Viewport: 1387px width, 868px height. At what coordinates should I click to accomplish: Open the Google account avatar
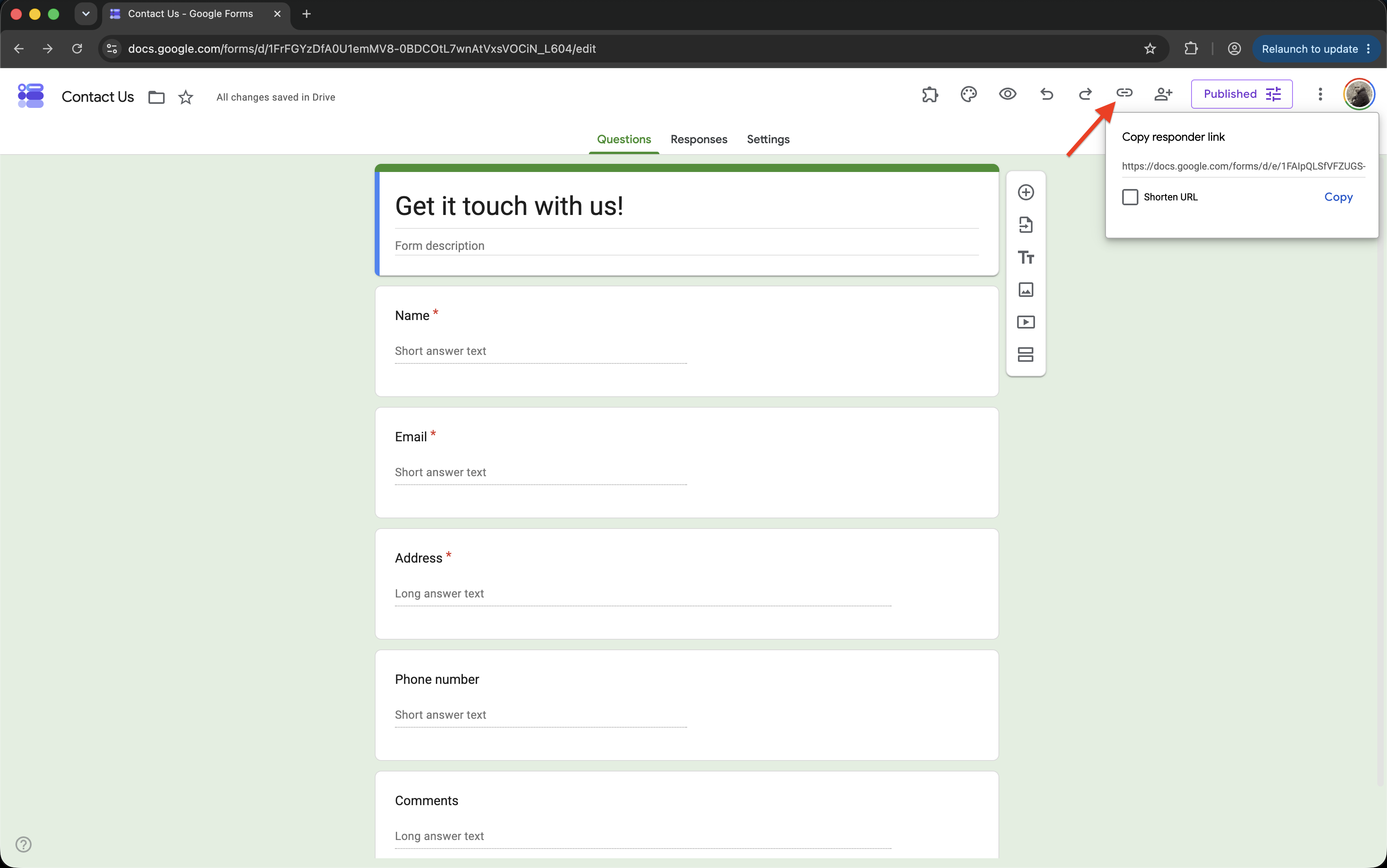(1359, 94)
